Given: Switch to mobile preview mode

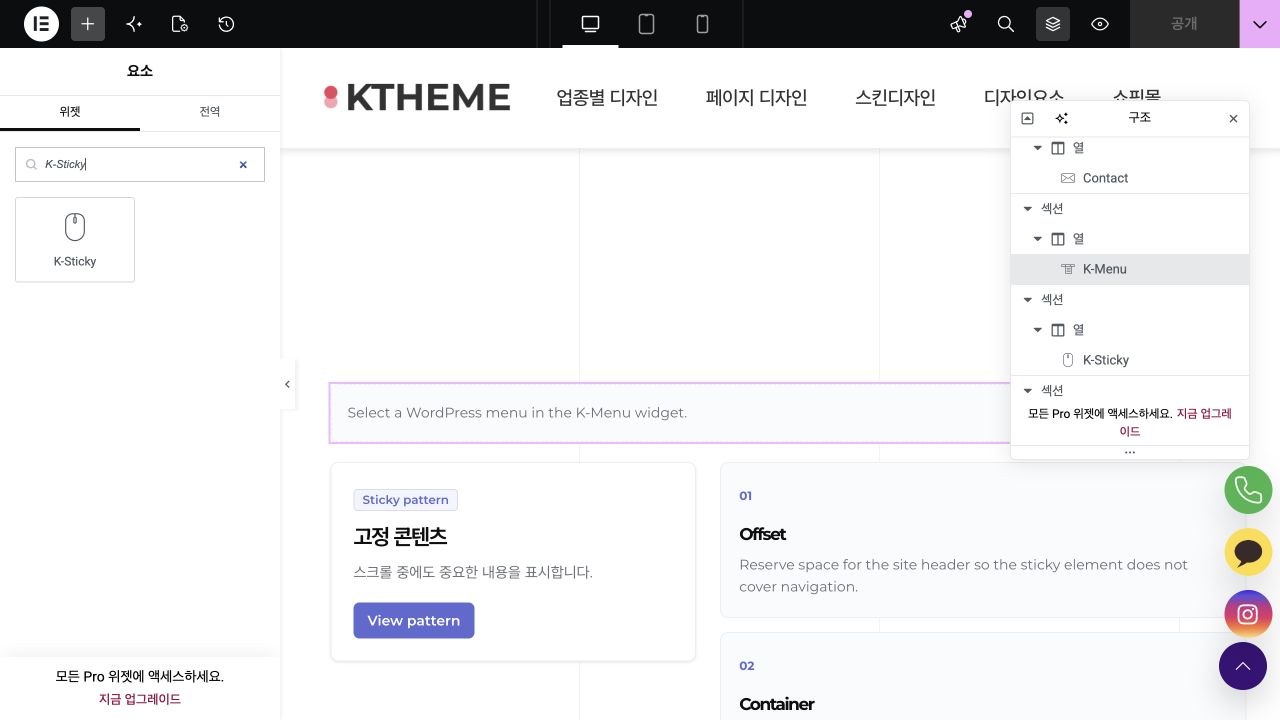Looking at the screenshot, I should coord(702,24).
